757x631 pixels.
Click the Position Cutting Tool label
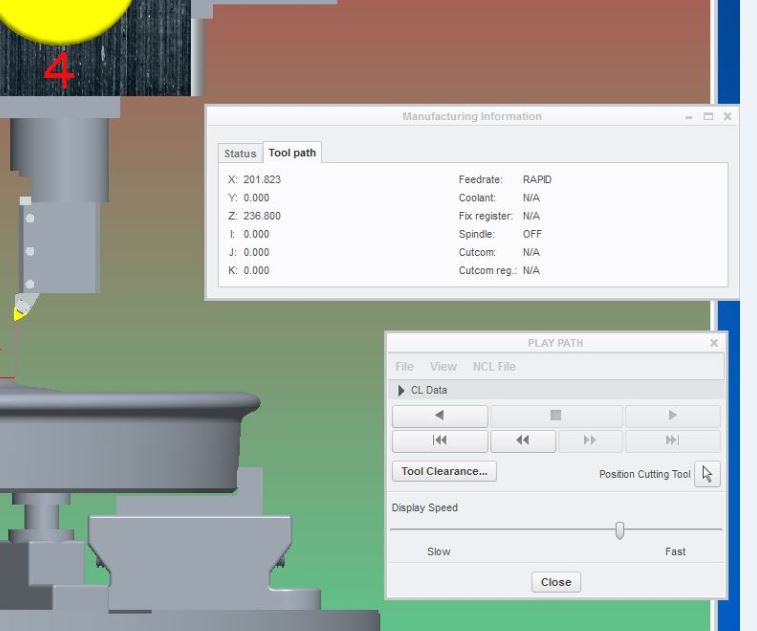pos(645,474)
